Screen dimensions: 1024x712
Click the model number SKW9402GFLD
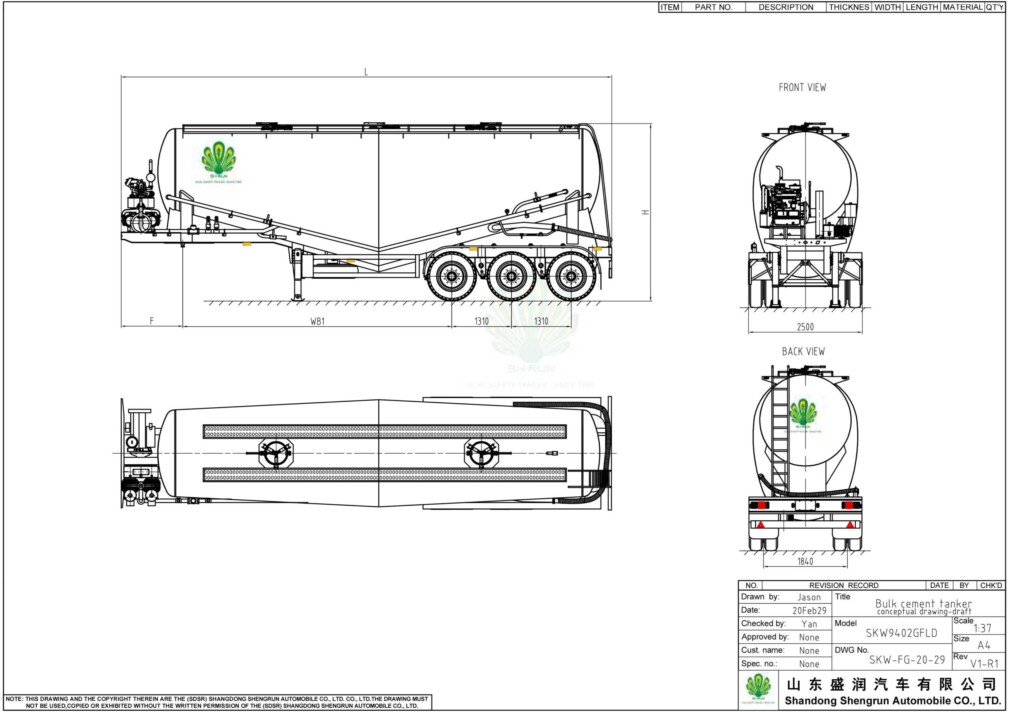pyautogui.click(x=900, y=634)
